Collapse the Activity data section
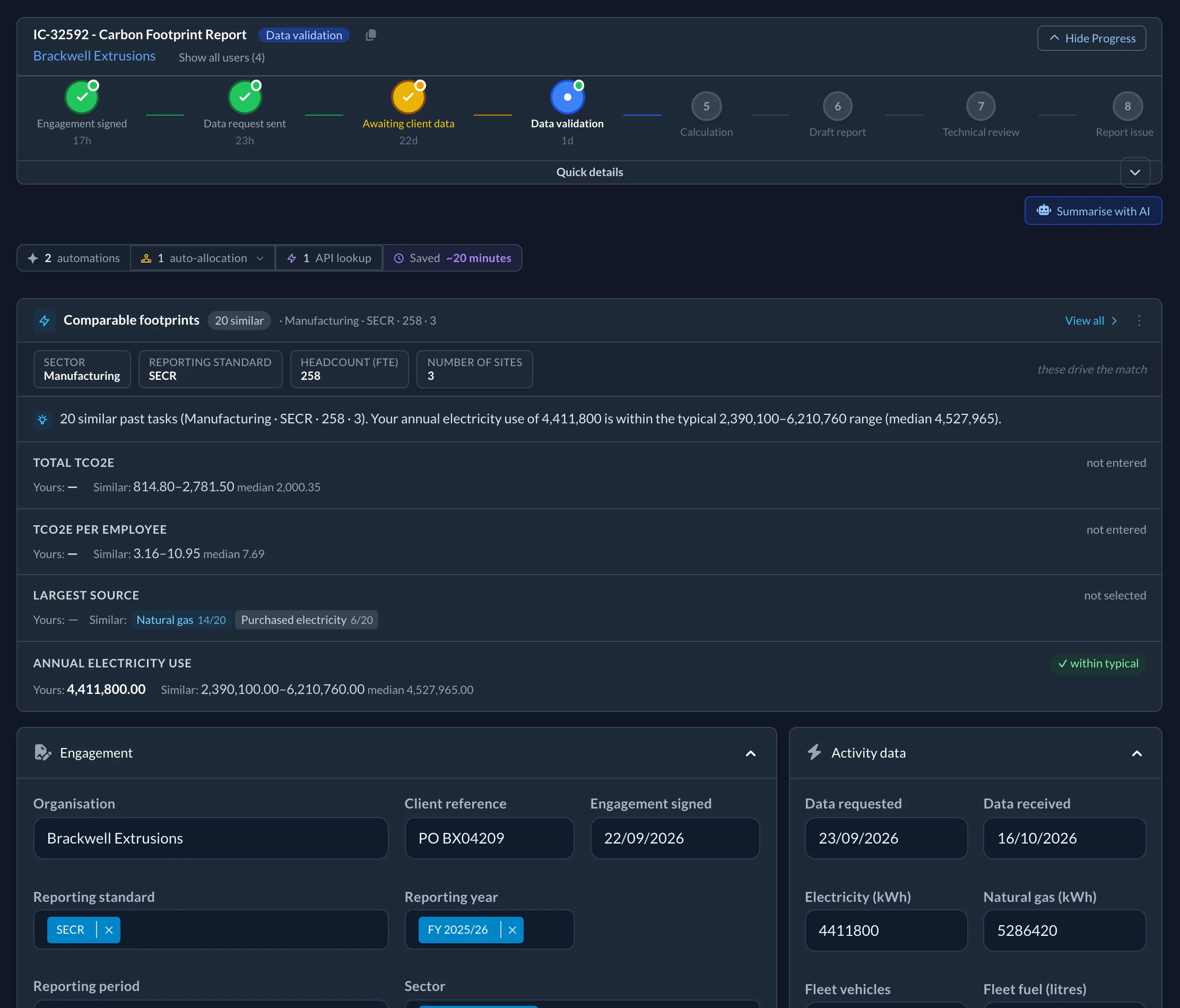Screen dimensions: 1180x1008 pos(1136,753)
